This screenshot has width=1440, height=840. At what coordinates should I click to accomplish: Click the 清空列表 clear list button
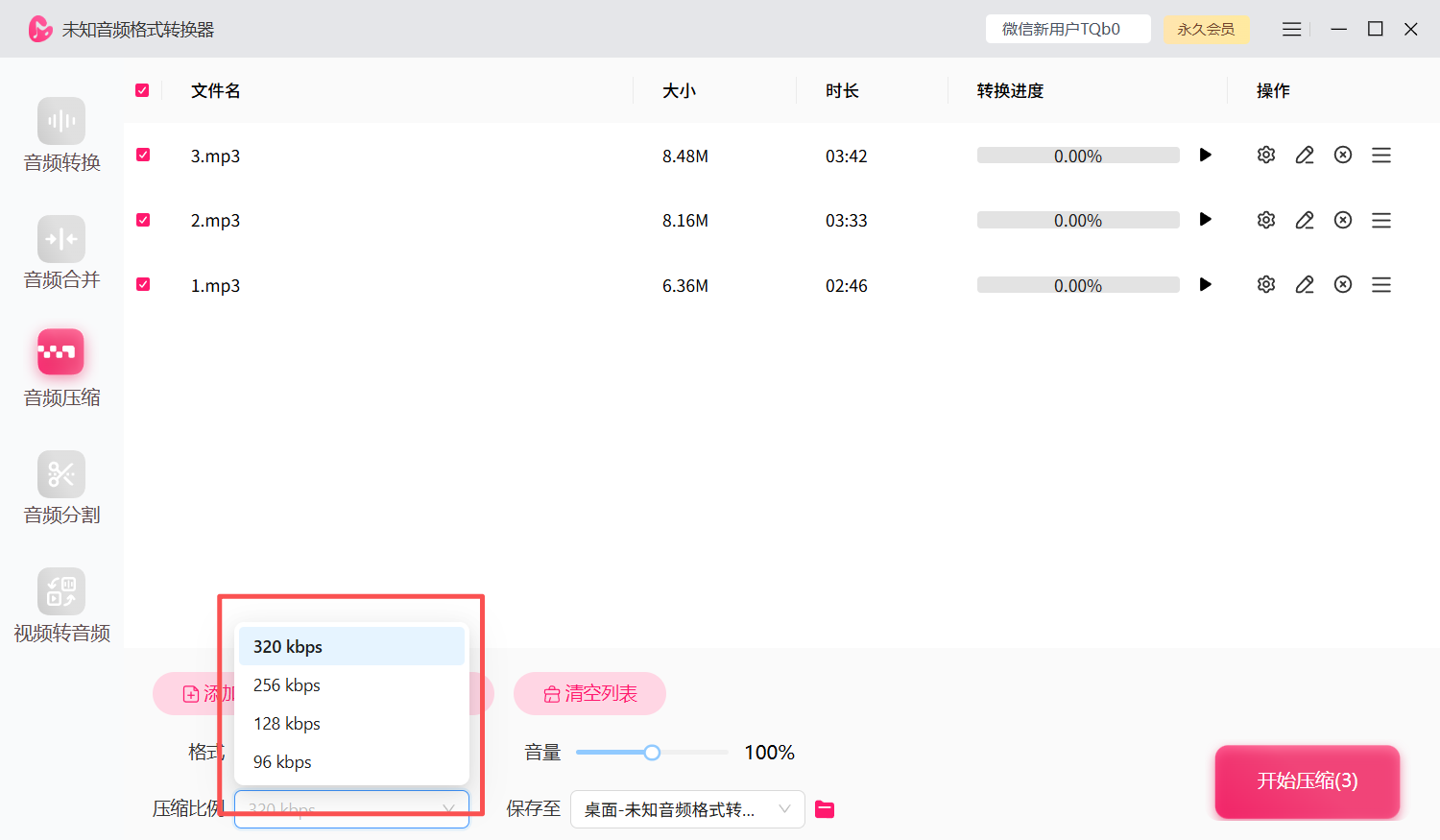click(589, 693)
